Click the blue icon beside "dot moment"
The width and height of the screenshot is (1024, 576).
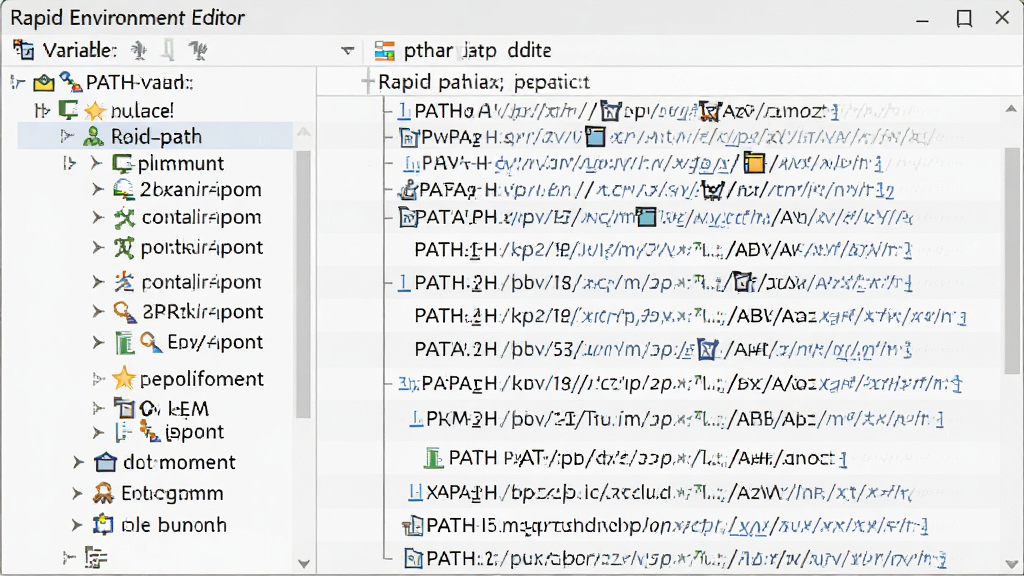105,462
